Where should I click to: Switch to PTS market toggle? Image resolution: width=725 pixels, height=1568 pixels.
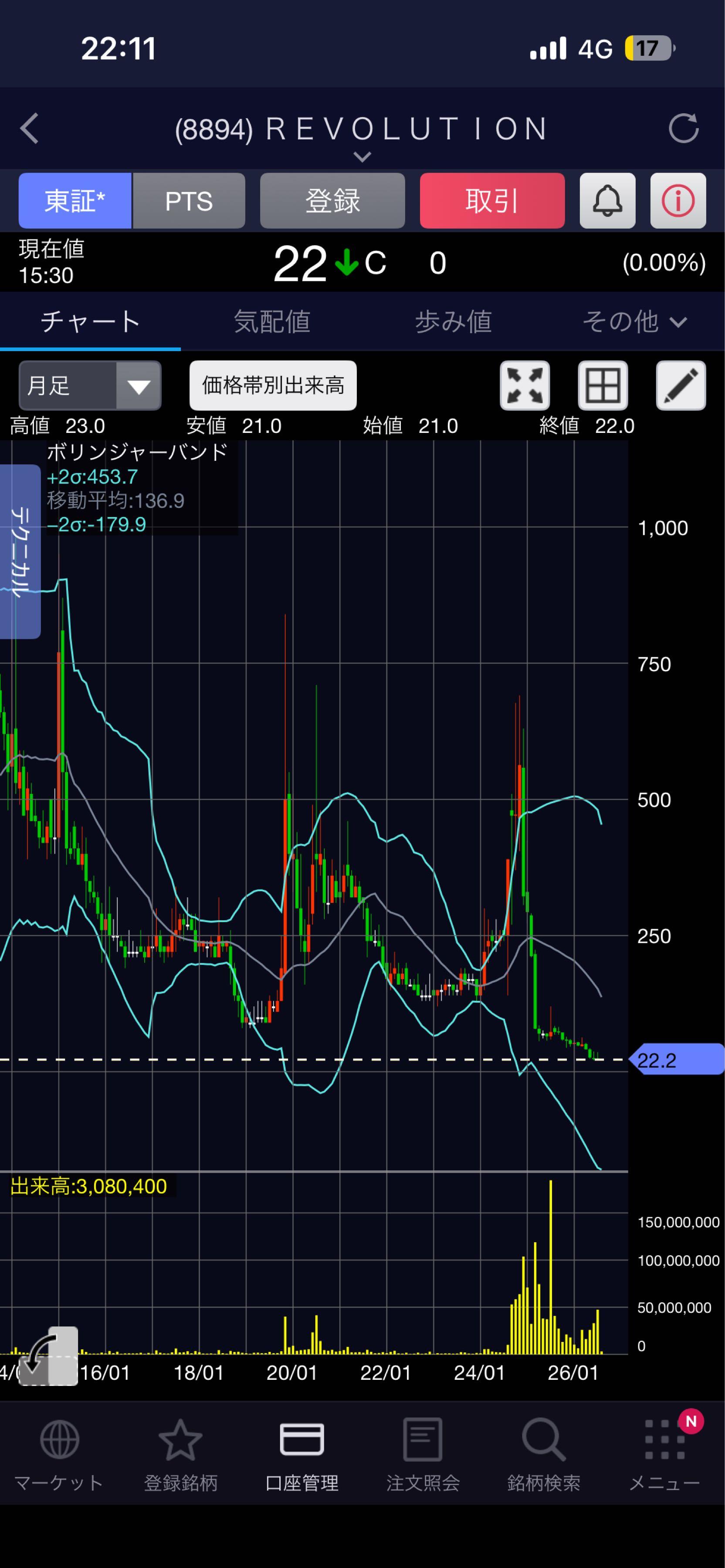(x=189, y=201)
